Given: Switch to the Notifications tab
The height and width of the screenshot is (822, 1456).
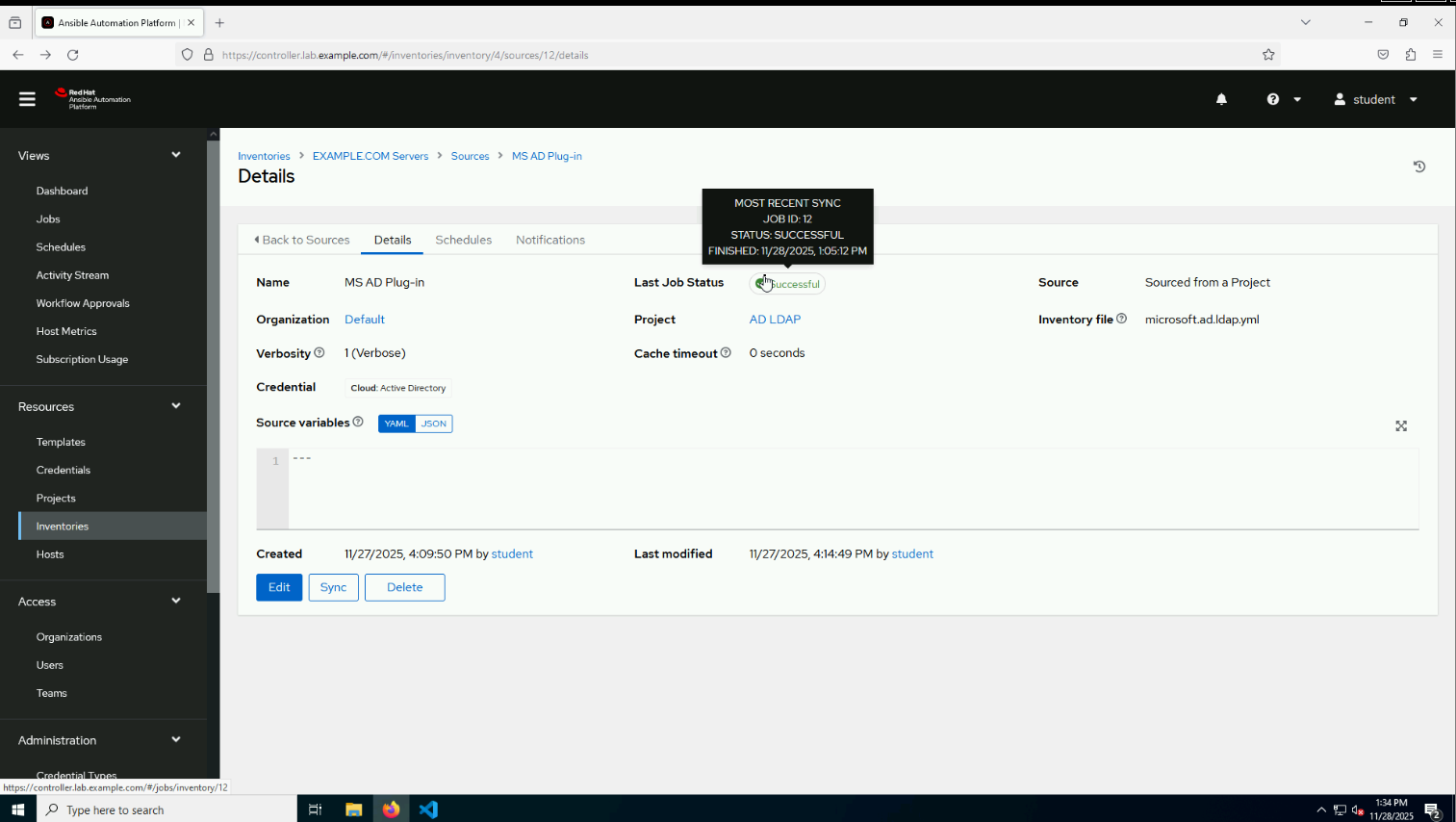Looking at the screenshot, I should click(x=550, y=240).
